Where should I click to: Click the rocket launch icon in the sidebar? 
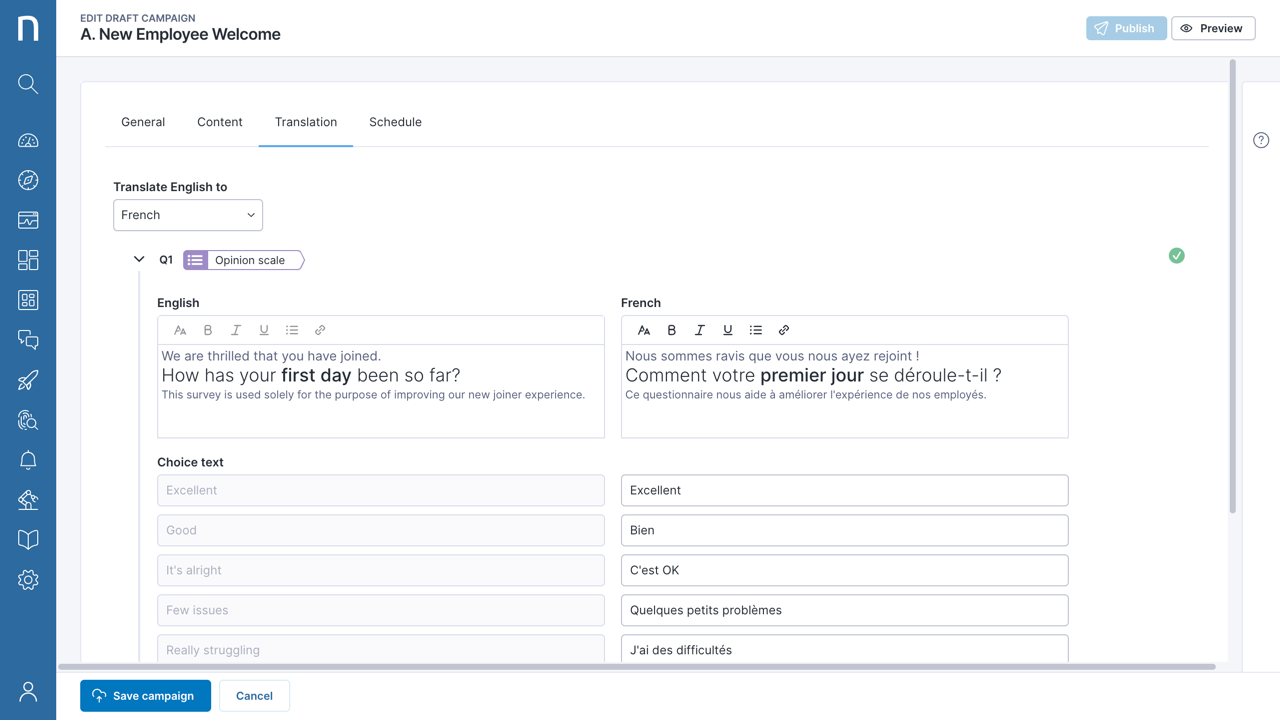point(27,380)
